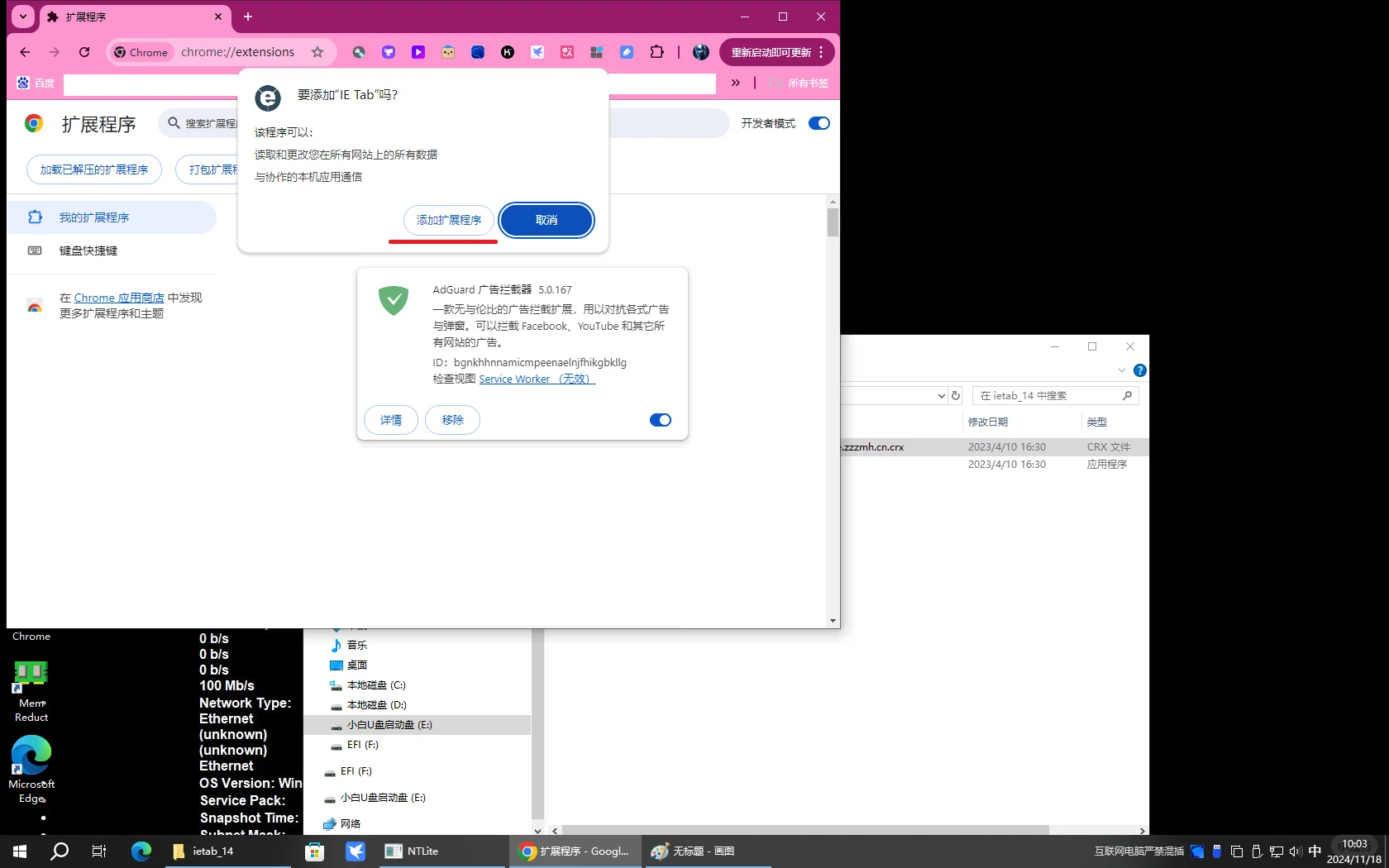Select the highlighted 小白U盘启动盘 (E:) tree item

(x=418, y=724)
